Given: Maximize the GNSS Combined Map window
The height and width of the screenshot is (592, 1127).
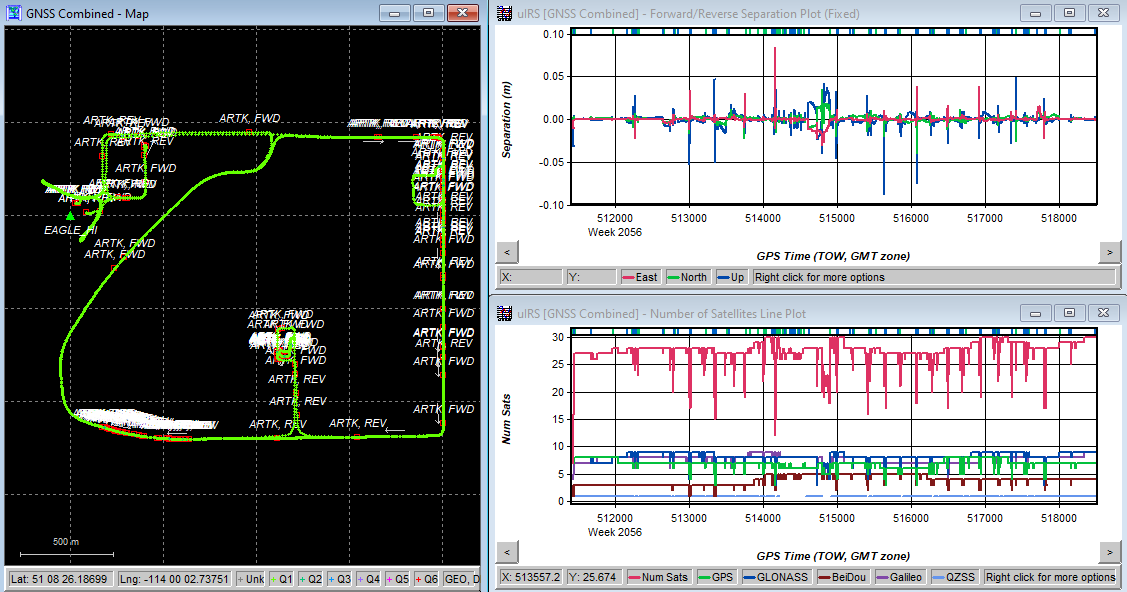Looking at the screenshot, I should click(x=428, y=12).
